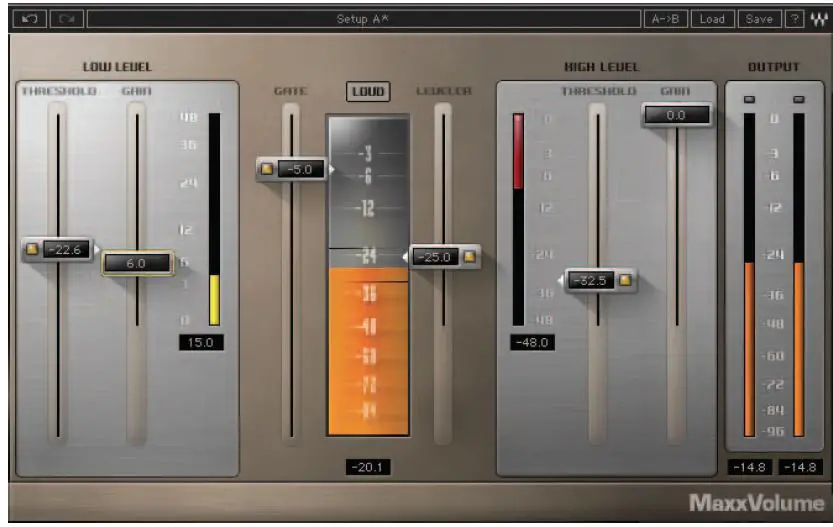Toggle the yellow button on Leveler -25.0

point(470,257)
